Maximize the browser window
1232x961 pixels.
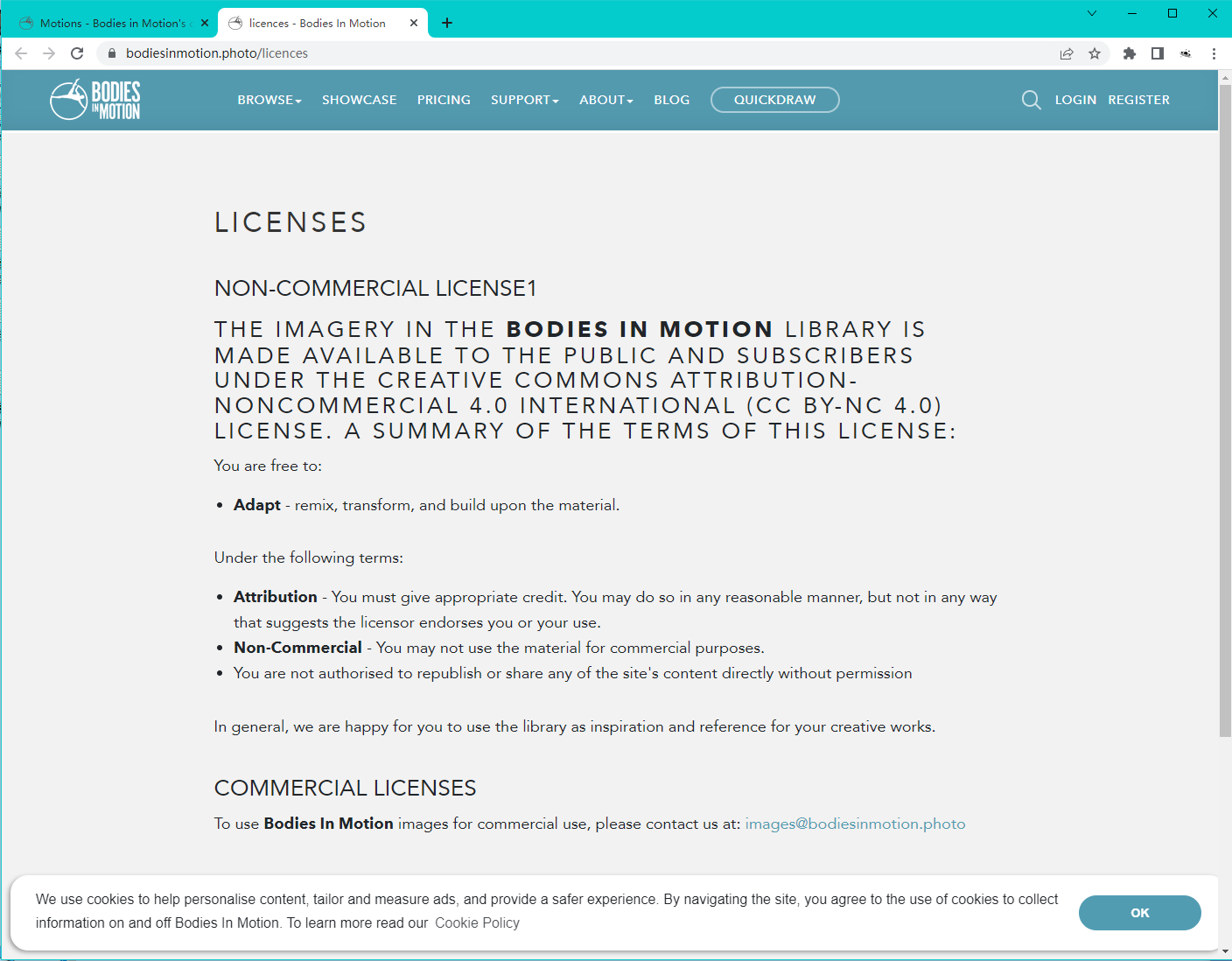pos(1172,13)
